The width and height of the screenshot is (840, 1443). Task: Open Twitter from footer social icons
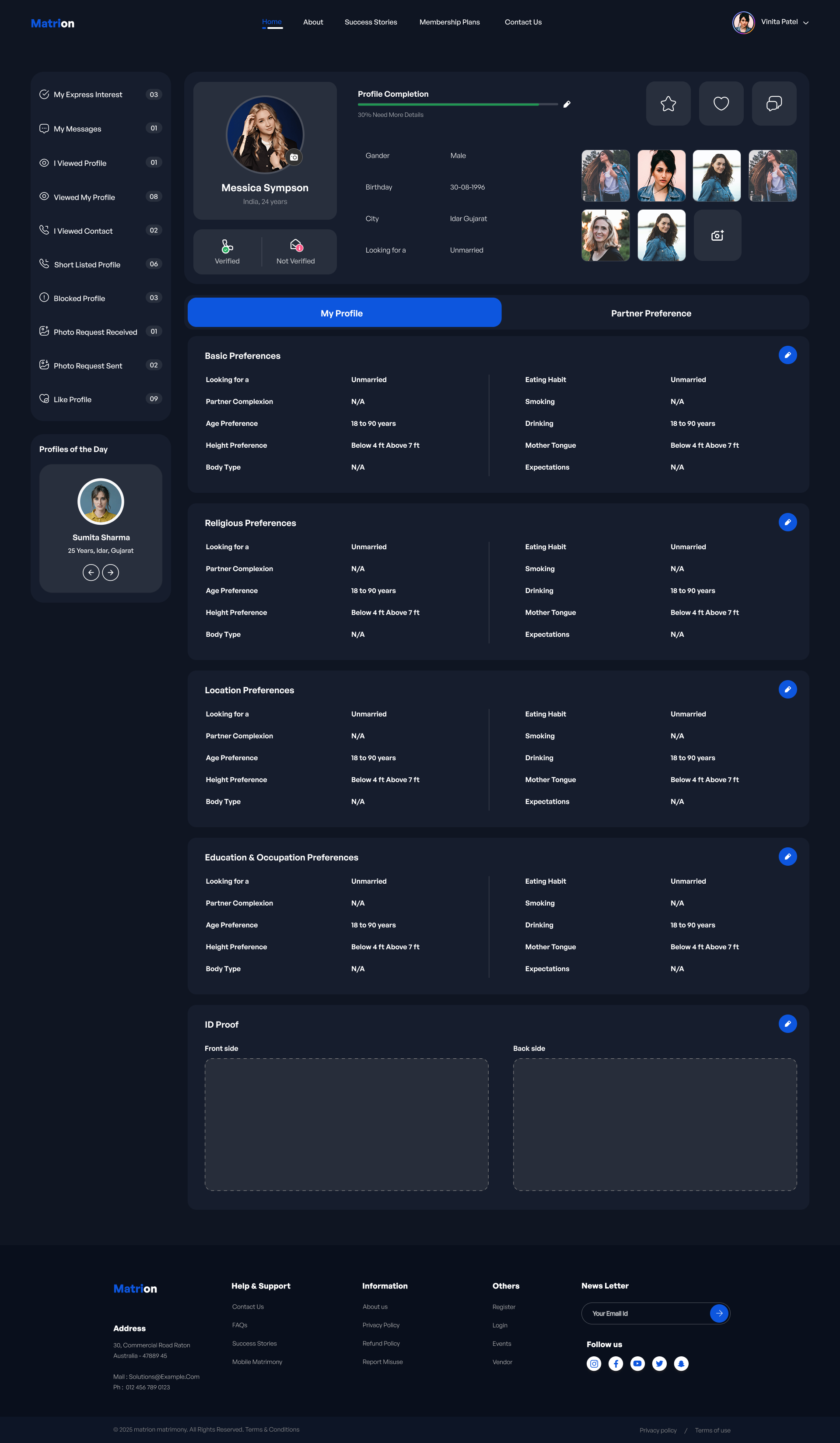pyautogui.click(x=659, y=1363)
